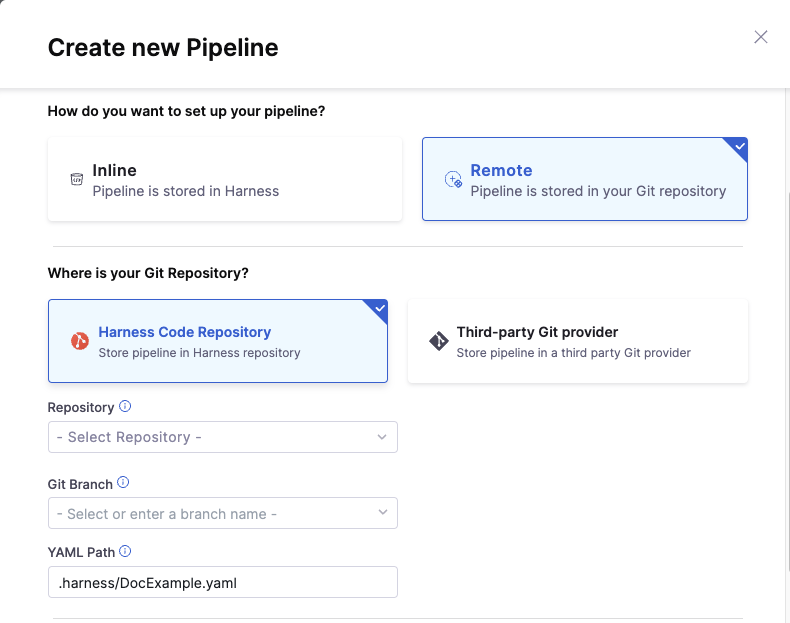The height and width of the screenshot is (623, 790).
Task: Select the Remote pipeline setup option
Action: (585, 179)
